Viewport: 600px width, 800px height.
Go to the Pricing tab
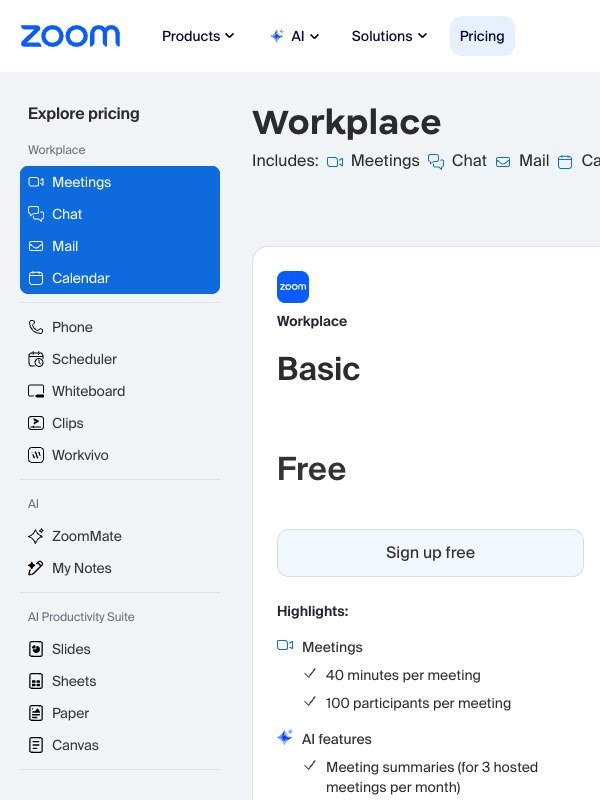tap(482, 36)
